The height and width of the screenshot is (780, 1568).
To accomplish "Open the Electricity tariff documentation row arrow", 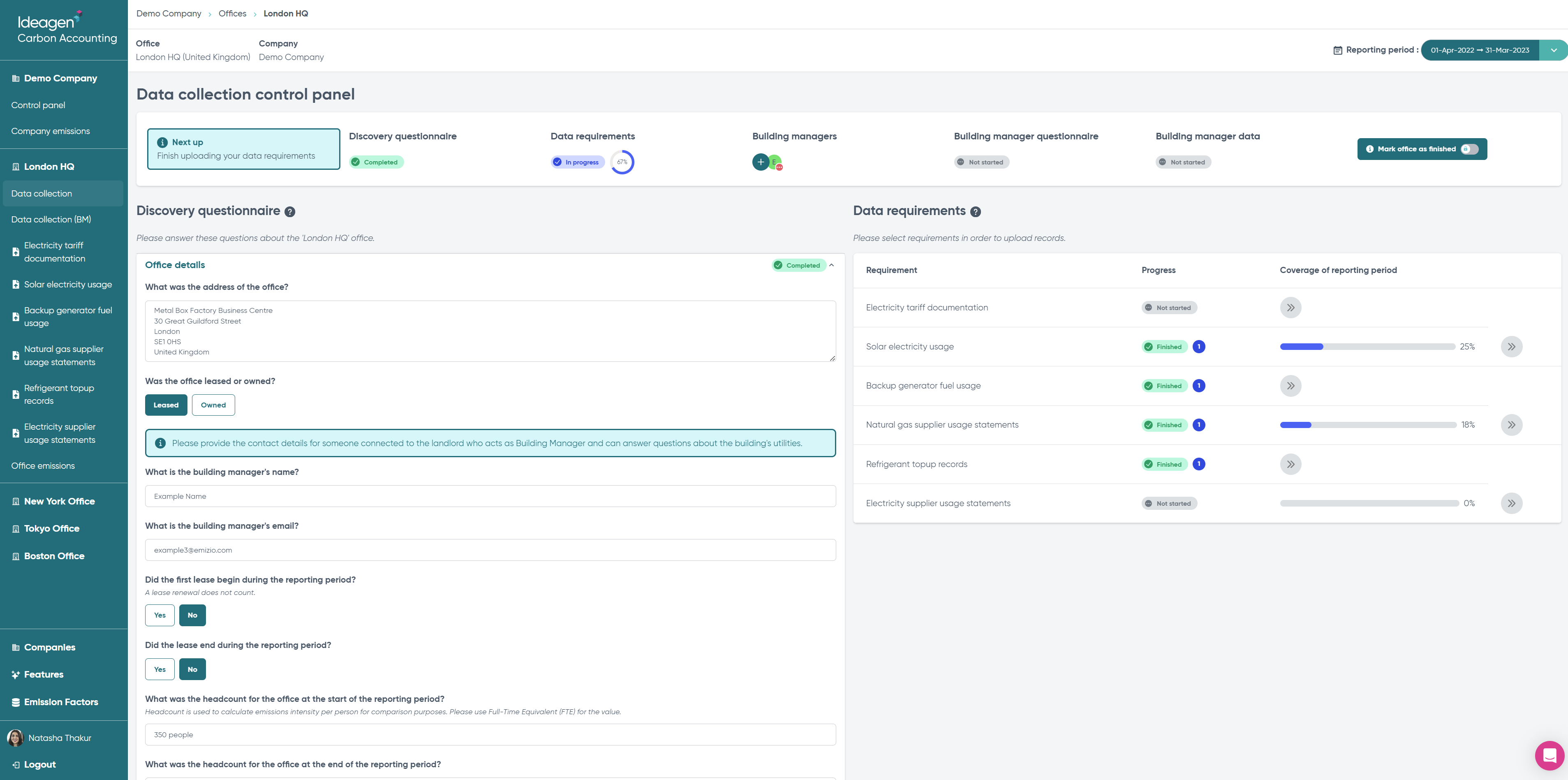I will (1290, 308).
